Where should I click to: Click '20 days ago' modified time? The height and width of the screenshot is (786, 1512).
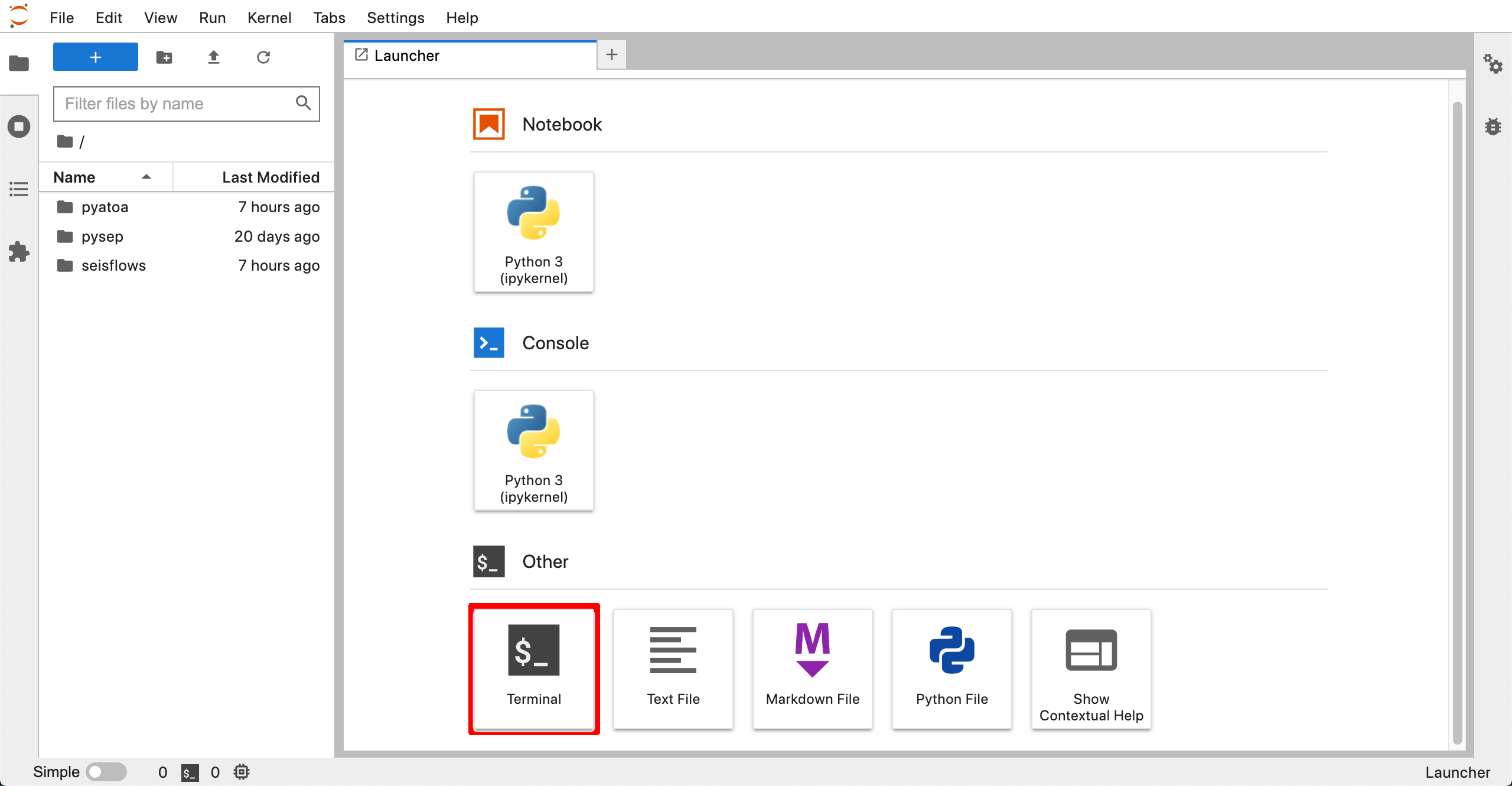point(277,236)
